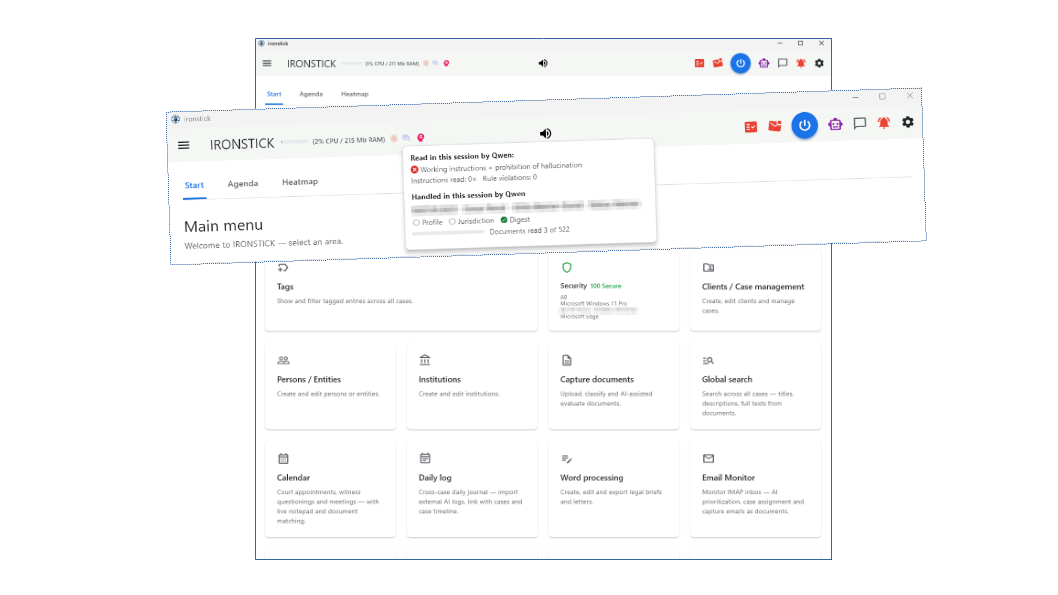Open chat bubble icon in back window
This screenshot has height=595, width=1058.
[x=783, y=63]
